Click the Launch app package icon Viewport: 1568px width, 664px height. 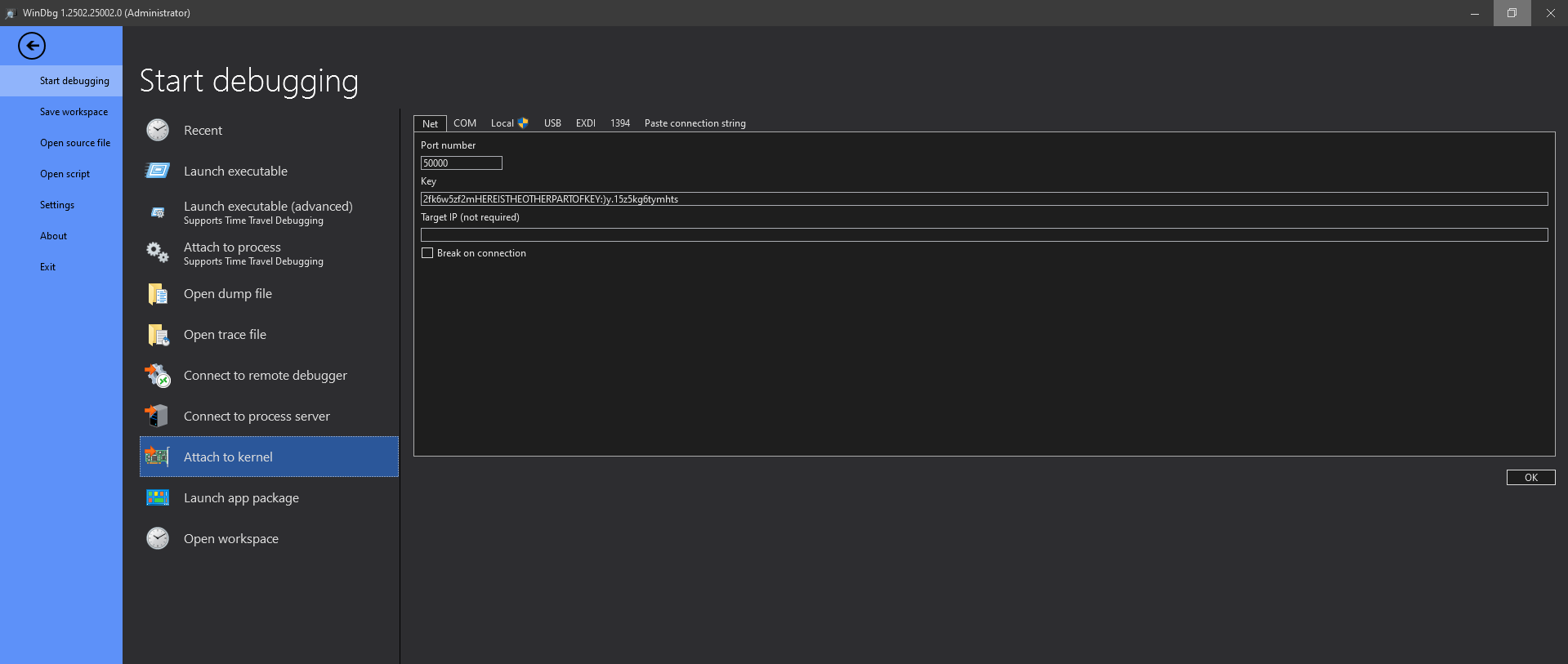tap(158, 497)
